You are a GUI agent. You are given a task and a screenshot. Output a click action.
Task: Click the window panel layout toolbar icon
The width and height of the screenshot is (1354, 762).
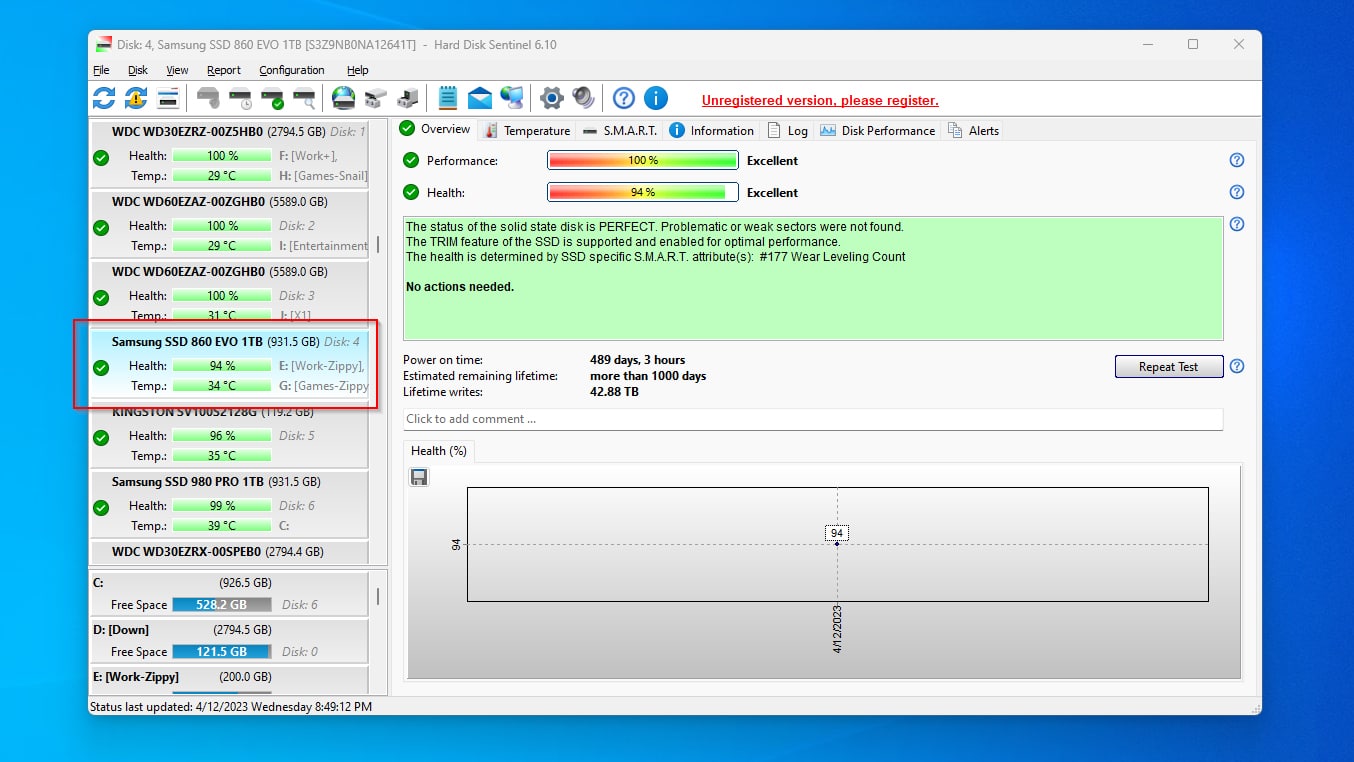click(x=168, y=98)
